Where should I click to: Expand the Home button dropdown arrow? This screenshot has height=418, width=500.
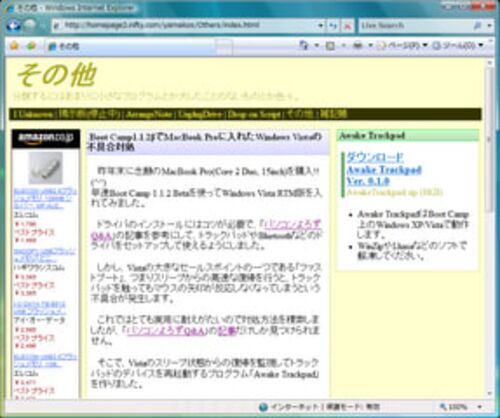click(x=317, y=45)
